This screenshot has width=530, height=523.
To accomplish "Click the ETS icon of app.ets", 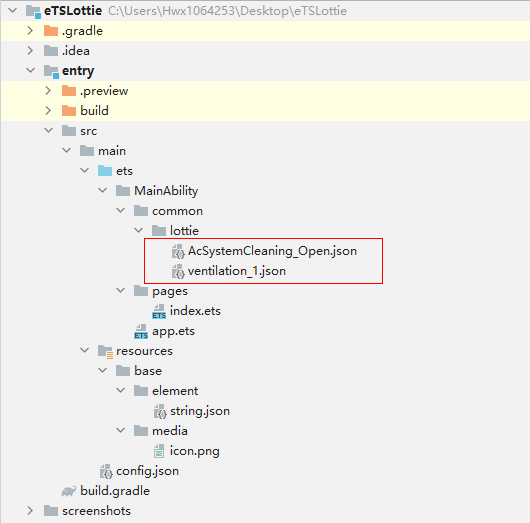I will pos(141,331).
